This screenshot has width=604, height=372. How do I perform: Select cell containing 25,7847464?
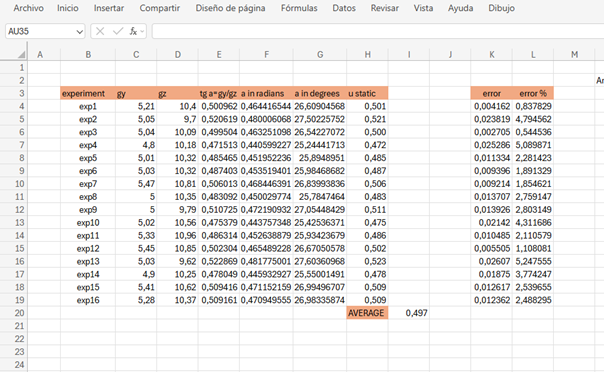click(320, 197)
